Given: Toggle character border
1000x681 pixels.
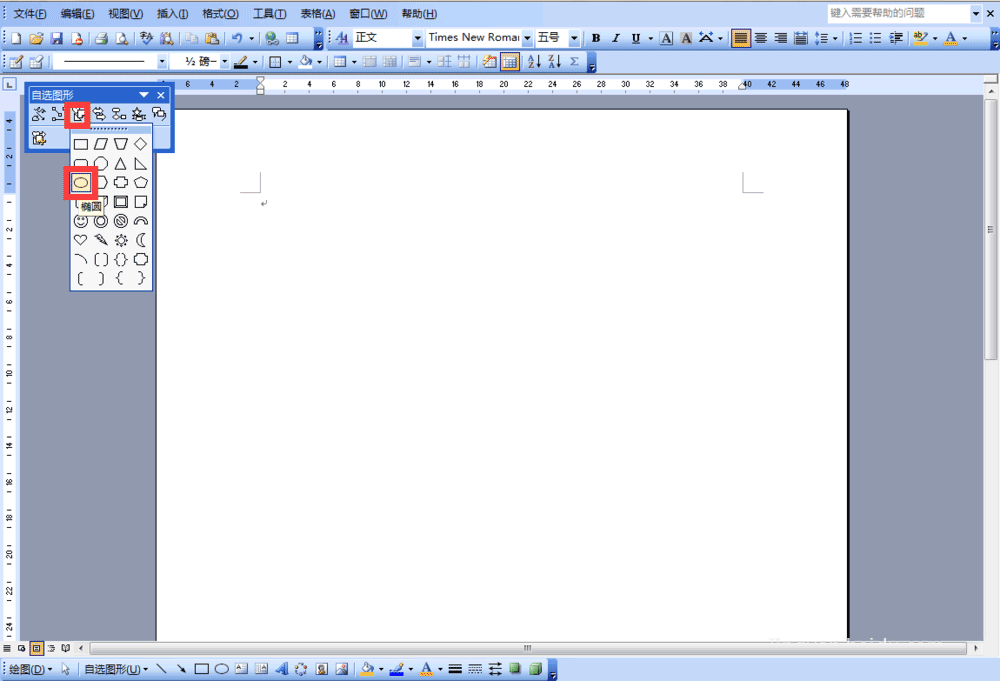Looking at the screenshot, I should [x=666, y=38].
